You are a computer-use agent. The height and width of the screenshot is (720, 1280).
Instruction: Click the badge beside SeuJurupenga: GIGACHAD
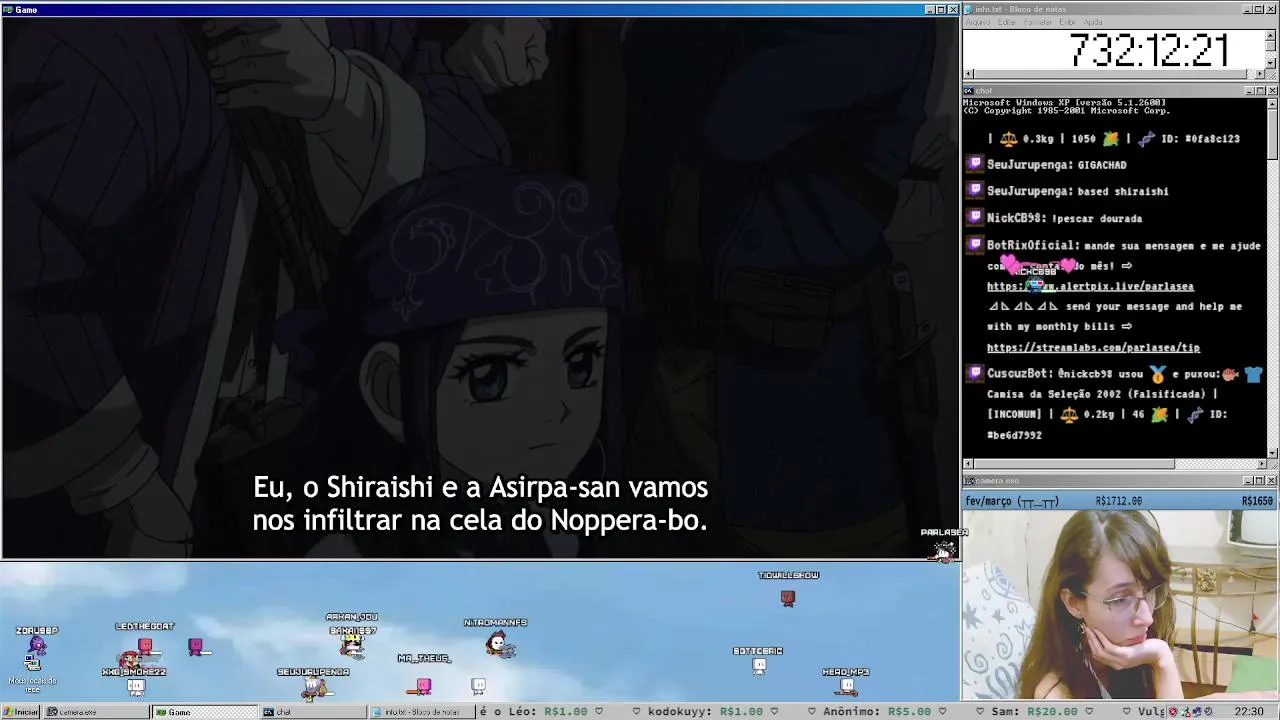(975, 164)
